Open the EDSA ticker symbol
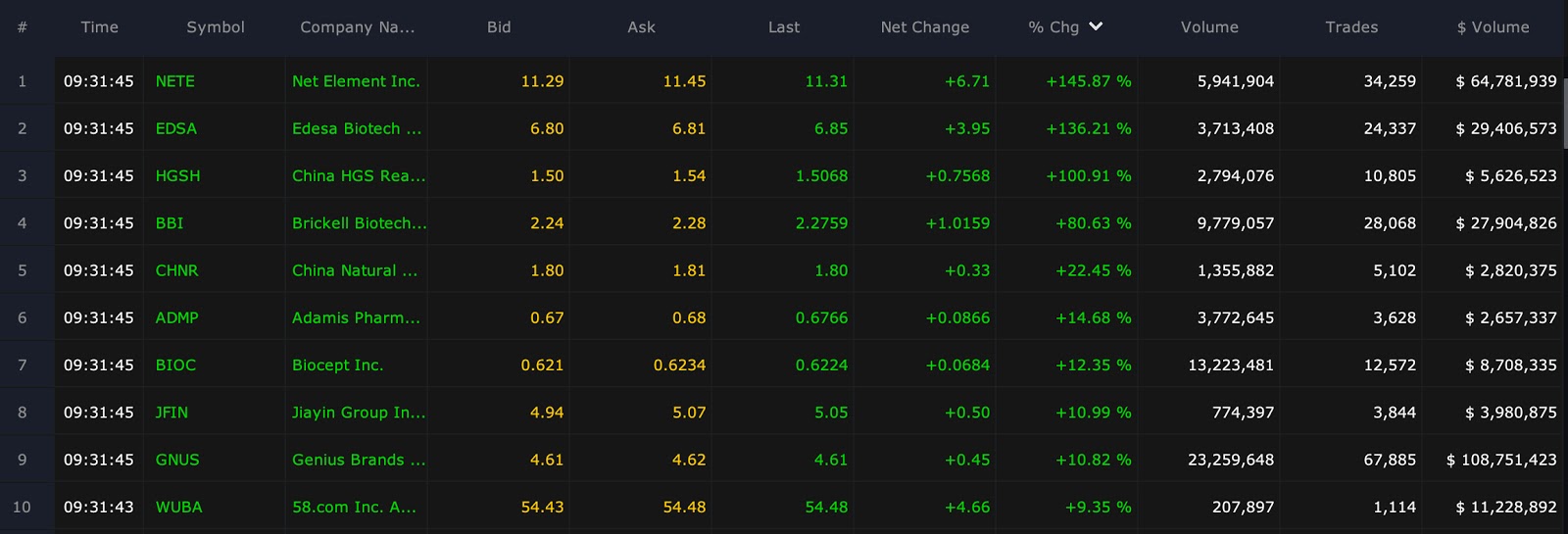The width and height of the screenshot is (1568, 534). coord(176,128)
